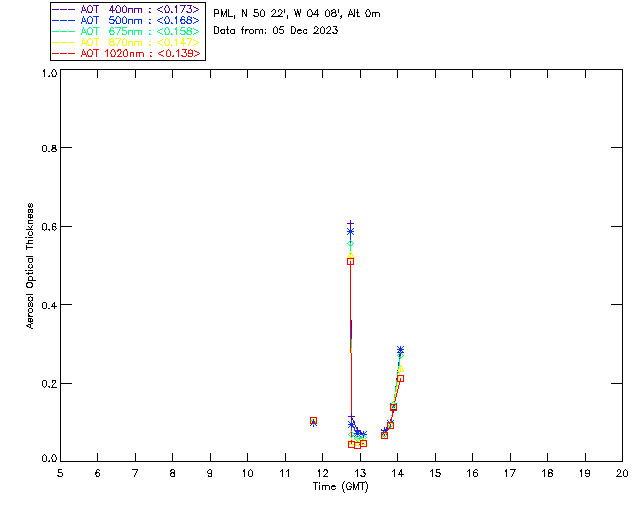Click the x-axis tick label 8

(x=173, y=473)
